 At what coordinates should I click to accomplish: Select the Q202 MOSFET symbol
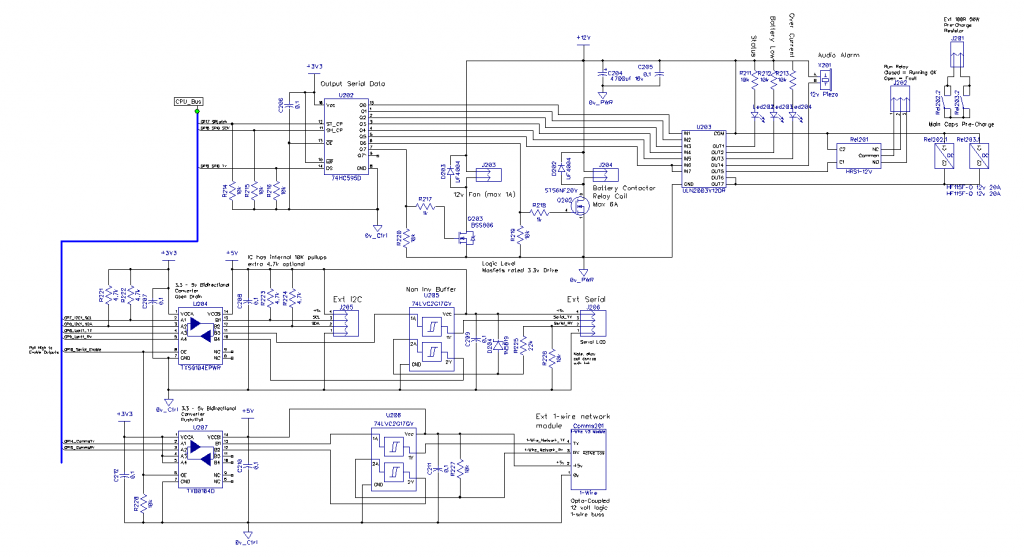[x=578, y=208]
